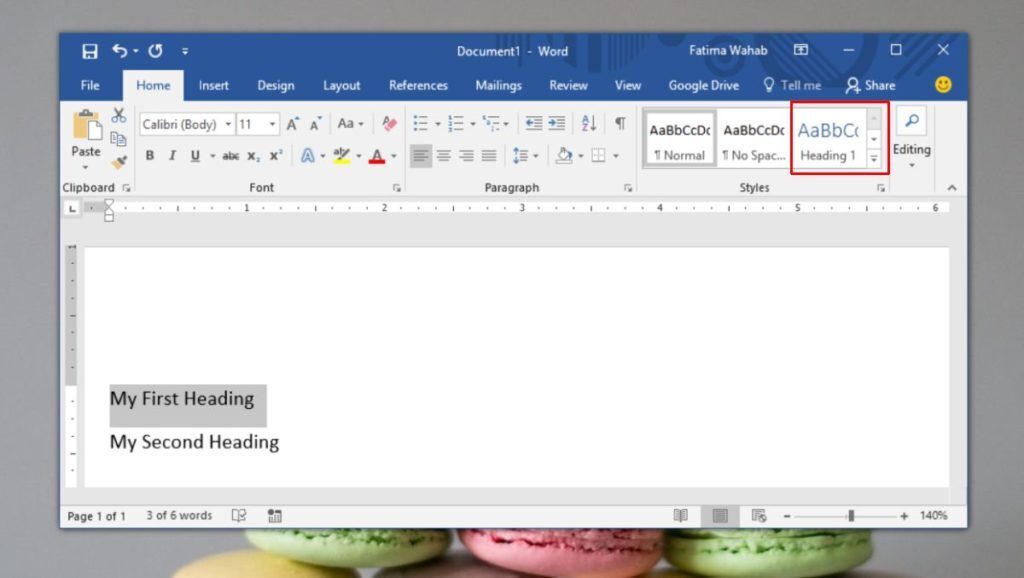Click the Cut icon in Clipboard group
Screen dimensions: 1024x578
coord(119,117)
